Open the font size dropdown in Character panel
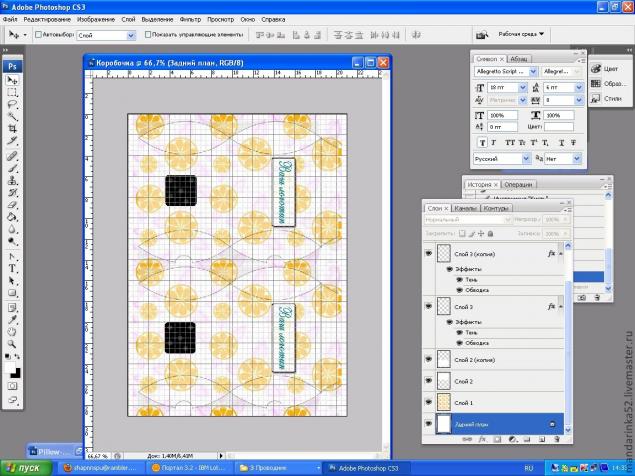Image resolution: width=635 pixels, height=476 pixels. [x=522, y=87]
